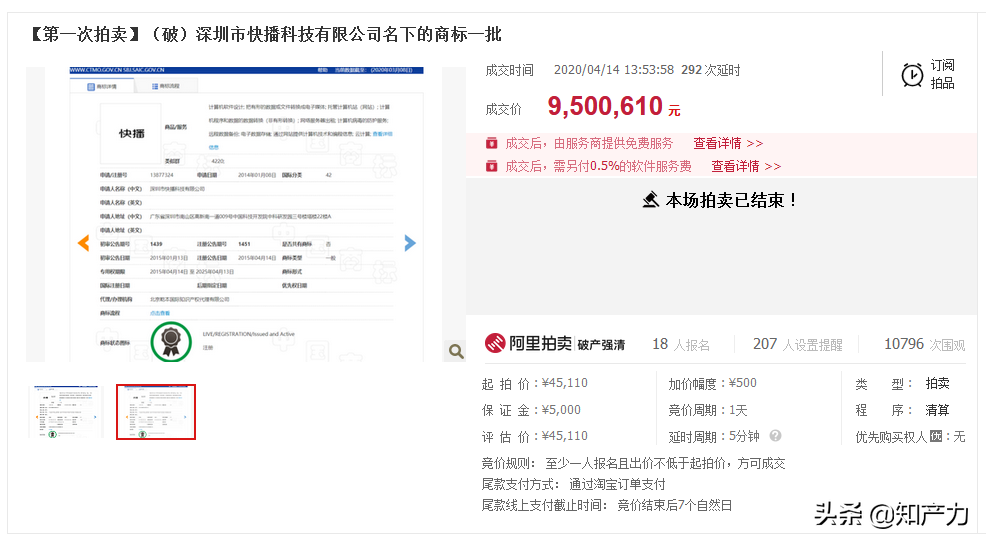
Task: Click the 订阅拍品 subscribe label
Action: click(x=943, y=74)
